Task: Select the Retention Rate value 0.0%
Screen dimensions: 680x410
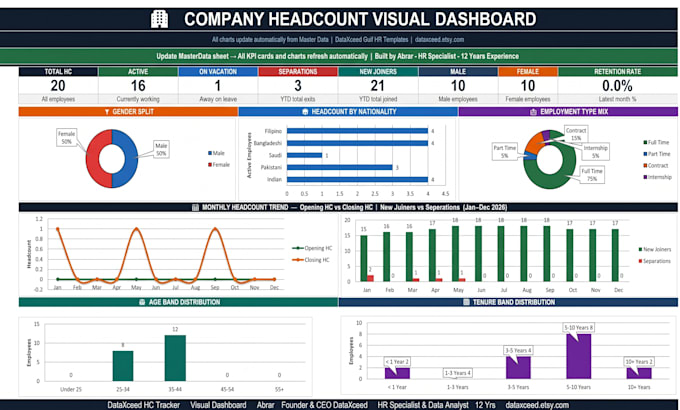Action: (618, 86)
